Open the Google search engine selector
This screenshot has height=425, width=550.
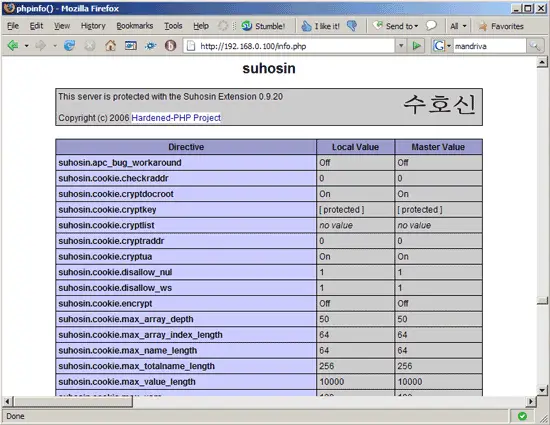(442, 46)
